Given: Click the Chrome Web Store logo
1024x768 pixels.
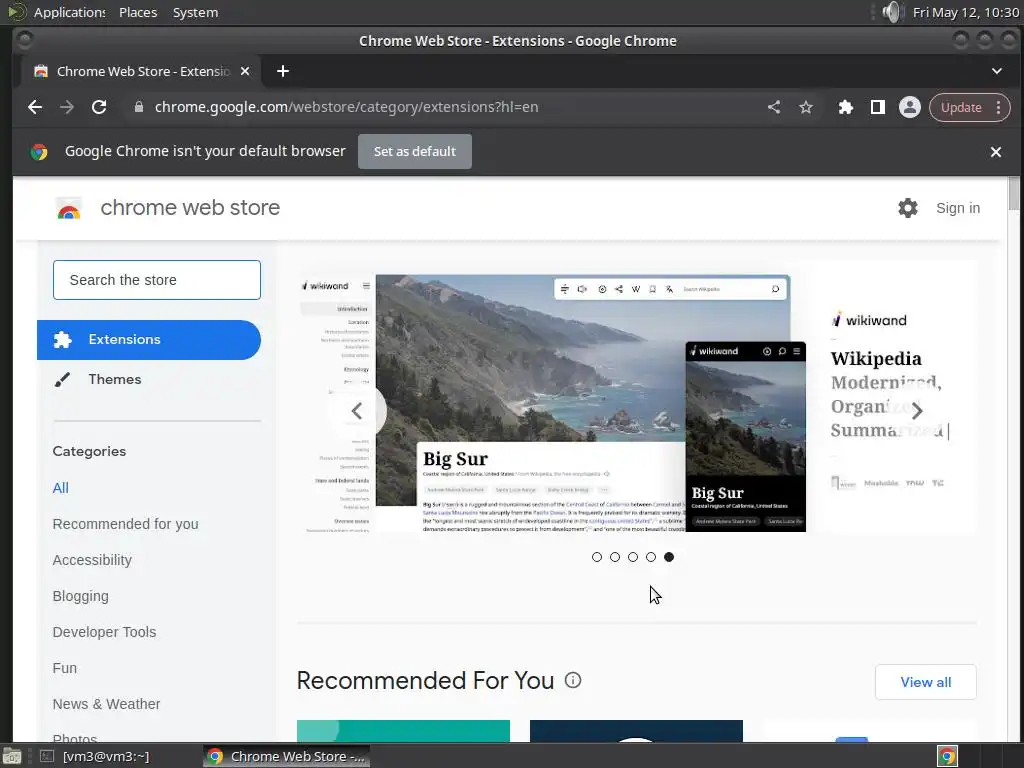Looking at the screenshot, I should coord(69,208).
